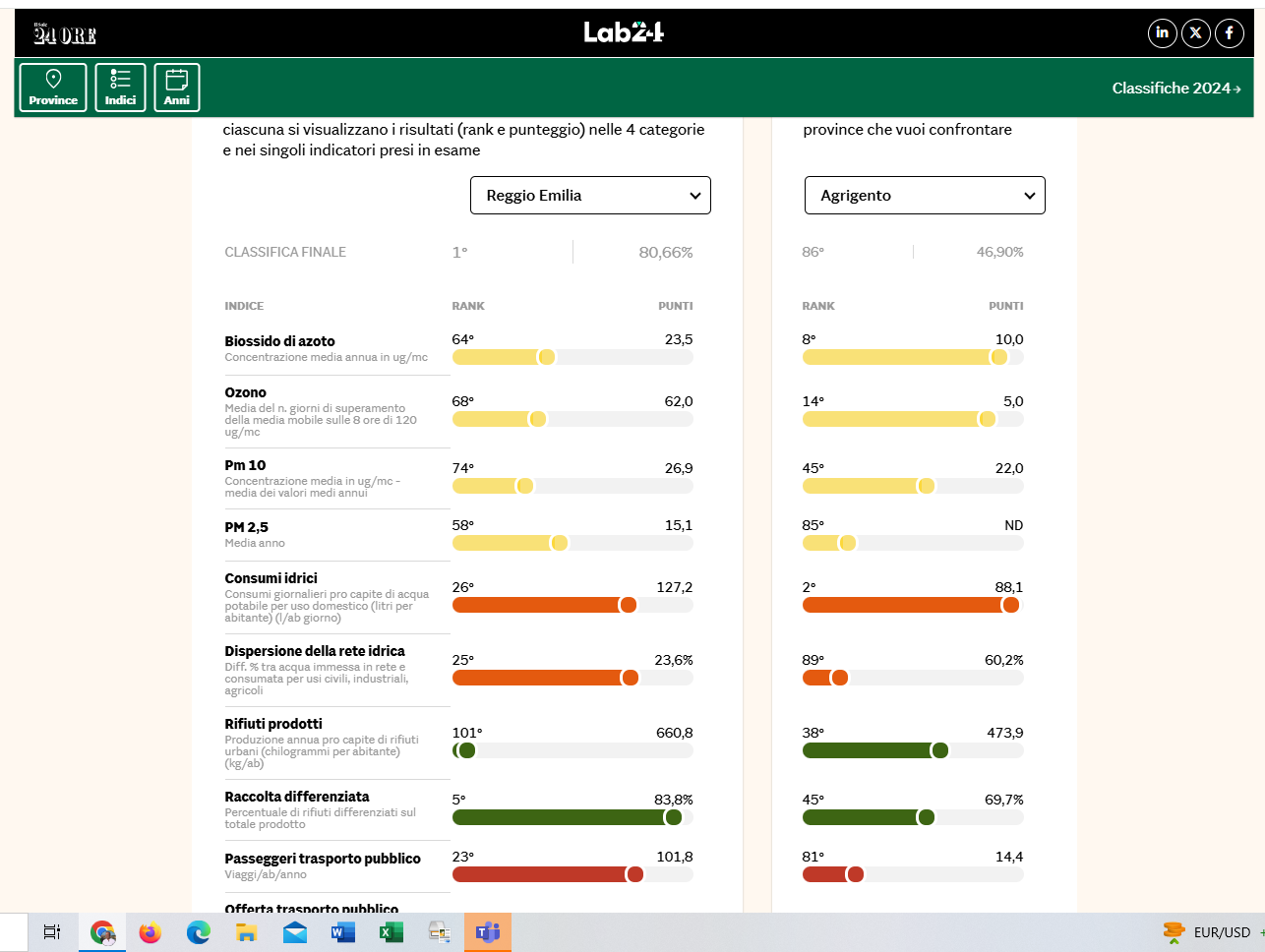Expand the Agrigento province dropdown
The height and width of the screenshot is (952, 1265).
(925, 196)
